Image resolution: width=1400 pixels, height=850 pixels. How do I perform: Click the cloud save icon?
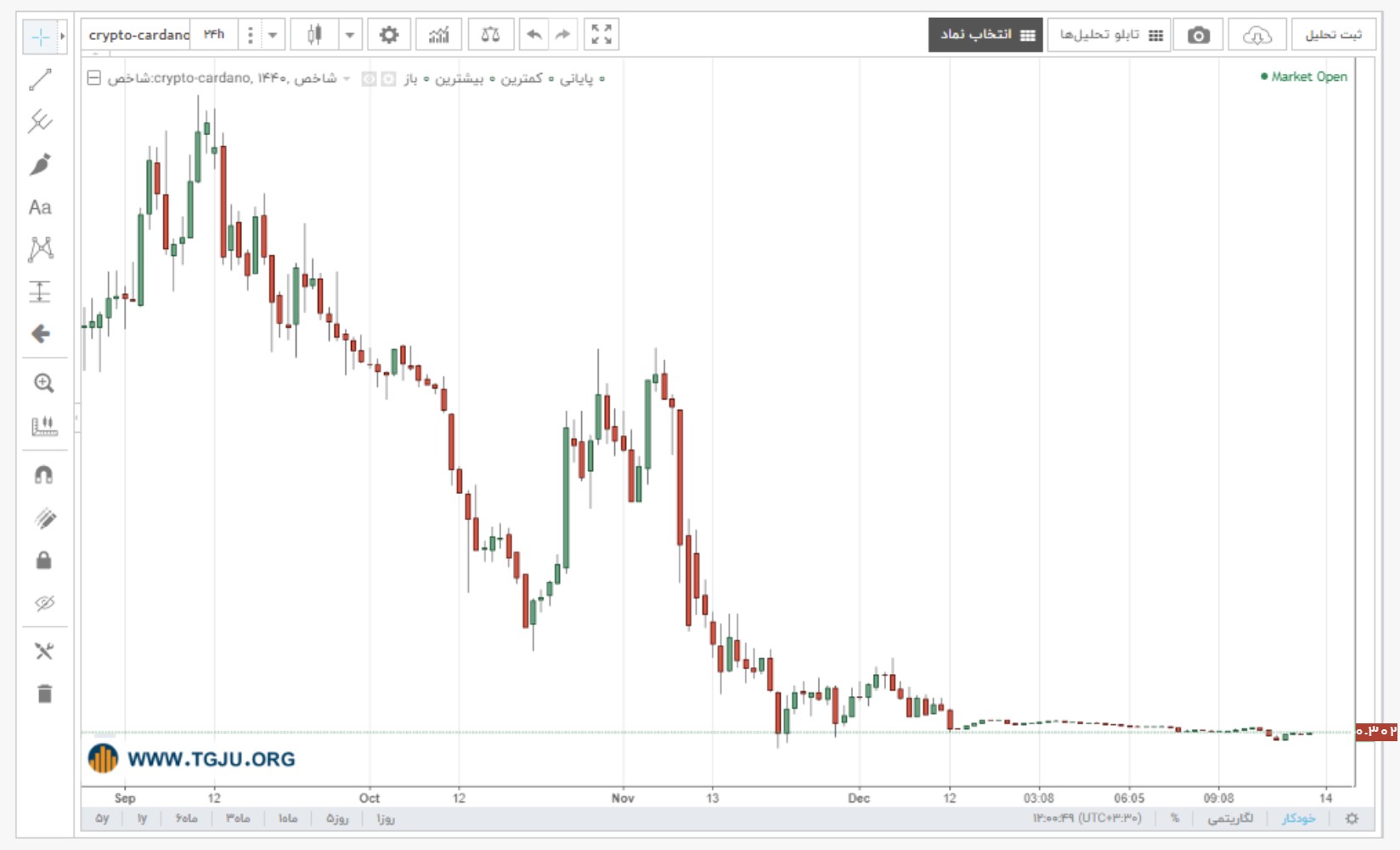(x=1256, y=35)
